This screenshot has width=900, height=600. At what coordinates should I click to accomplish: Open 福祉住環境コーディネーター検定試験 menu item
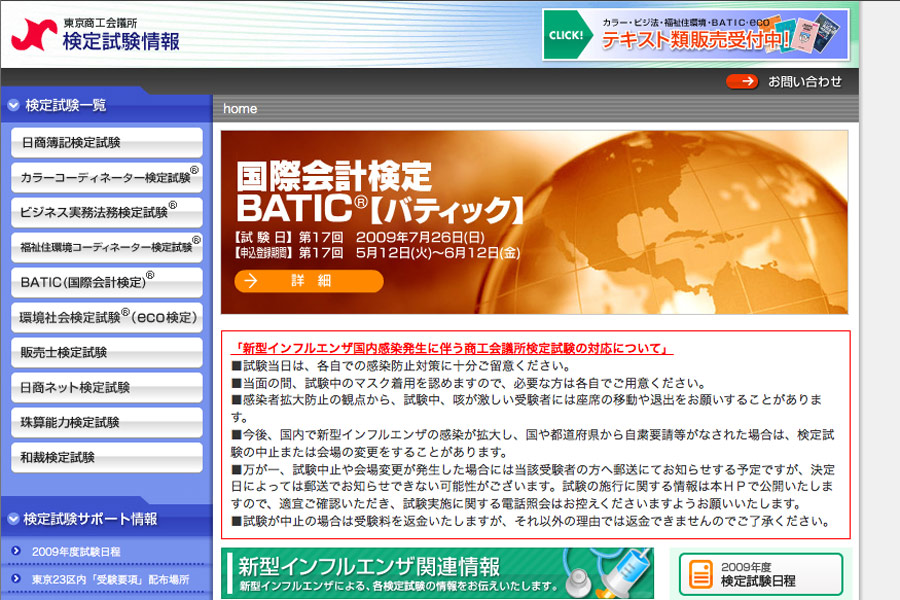(107, 247)
